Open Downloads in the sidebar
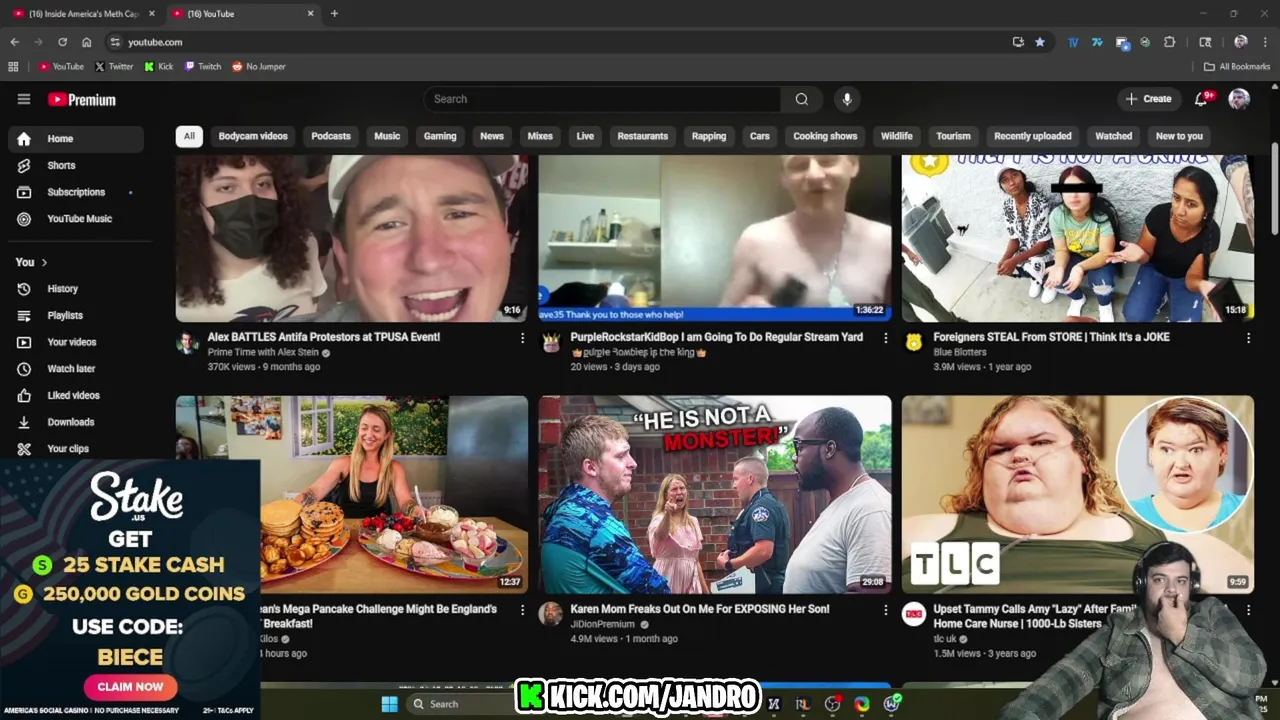The width and height of the screenshot is (1280, 720). [76, 422]
